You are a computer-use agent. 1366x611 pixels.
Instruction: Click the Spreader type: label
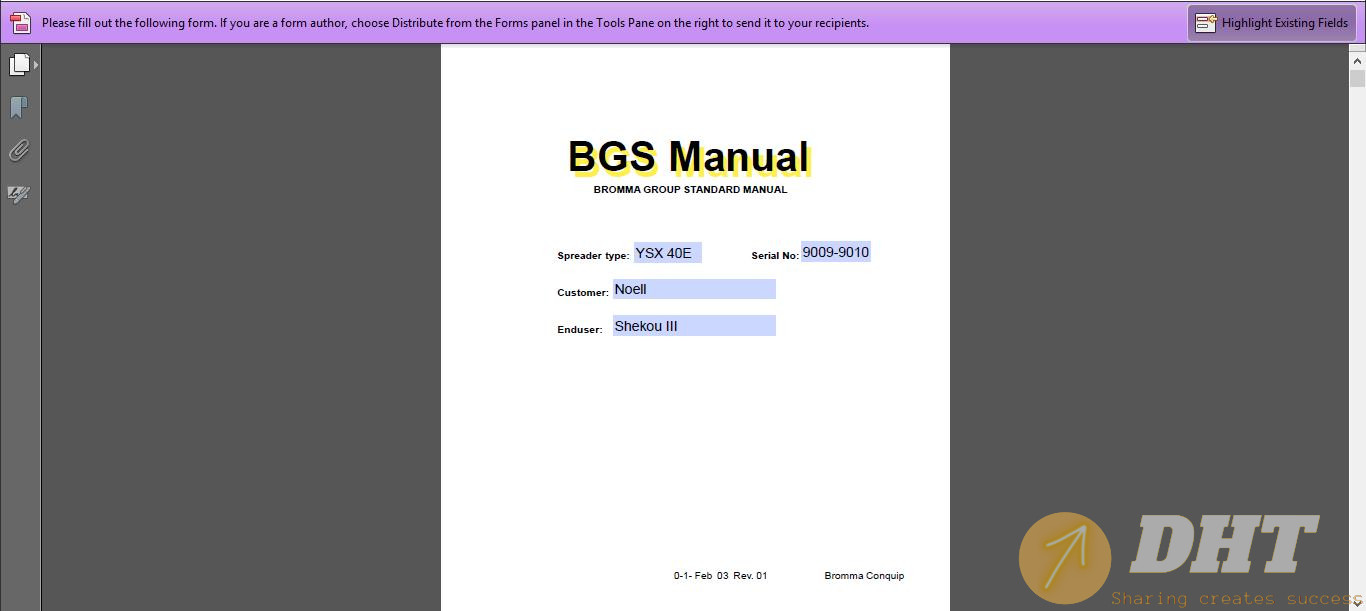pos(593,256)
